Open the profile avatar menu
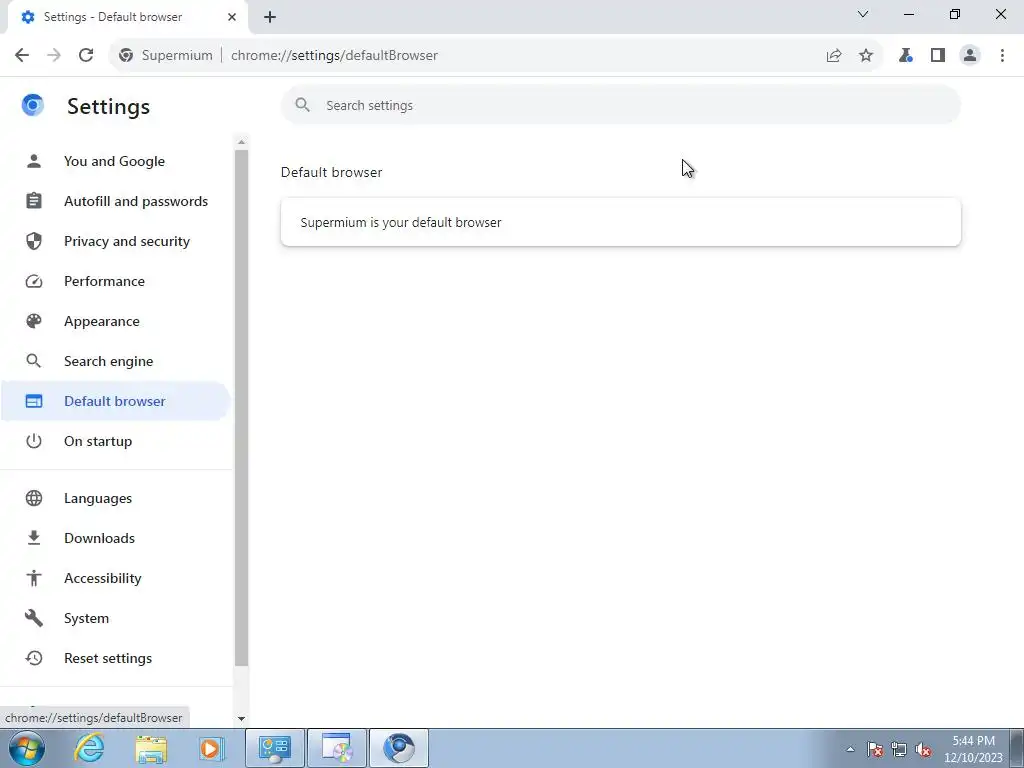The image size is (1024, 768). (970, 56)
